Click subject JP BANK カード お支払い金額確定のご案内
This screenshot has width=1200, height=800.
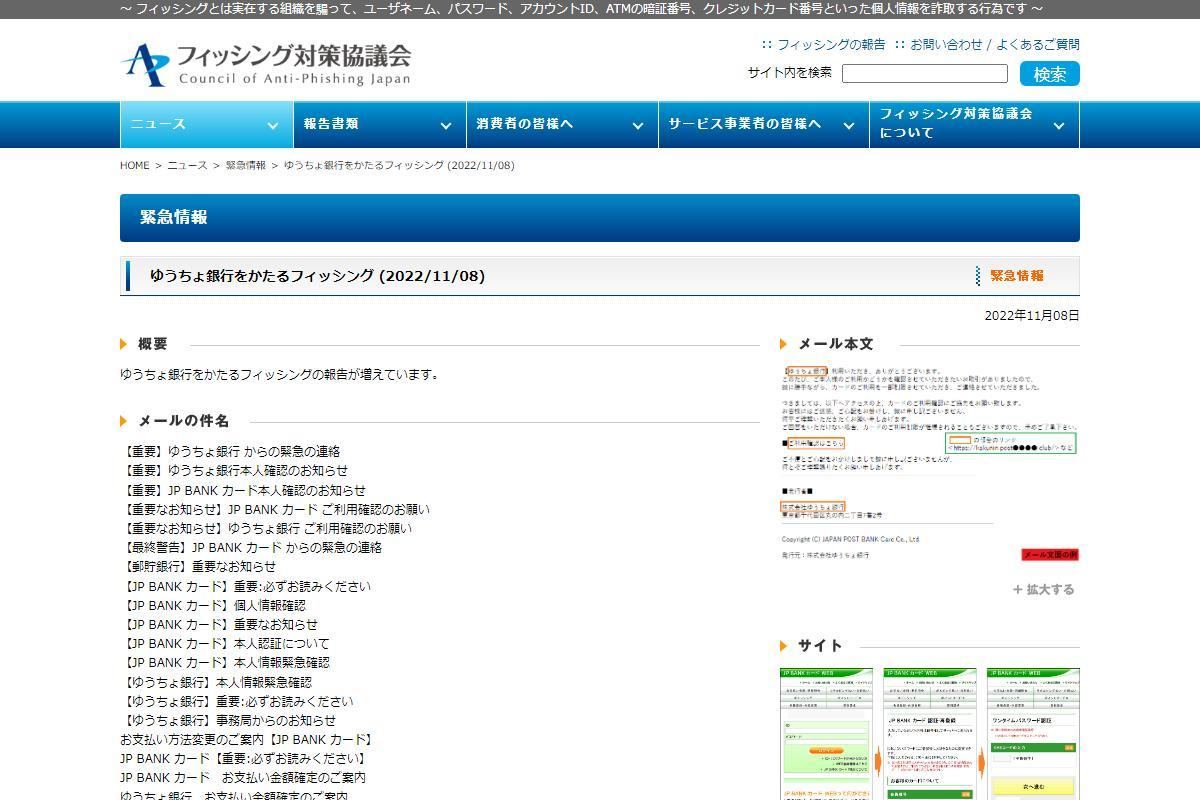click(x=243, y=778)
